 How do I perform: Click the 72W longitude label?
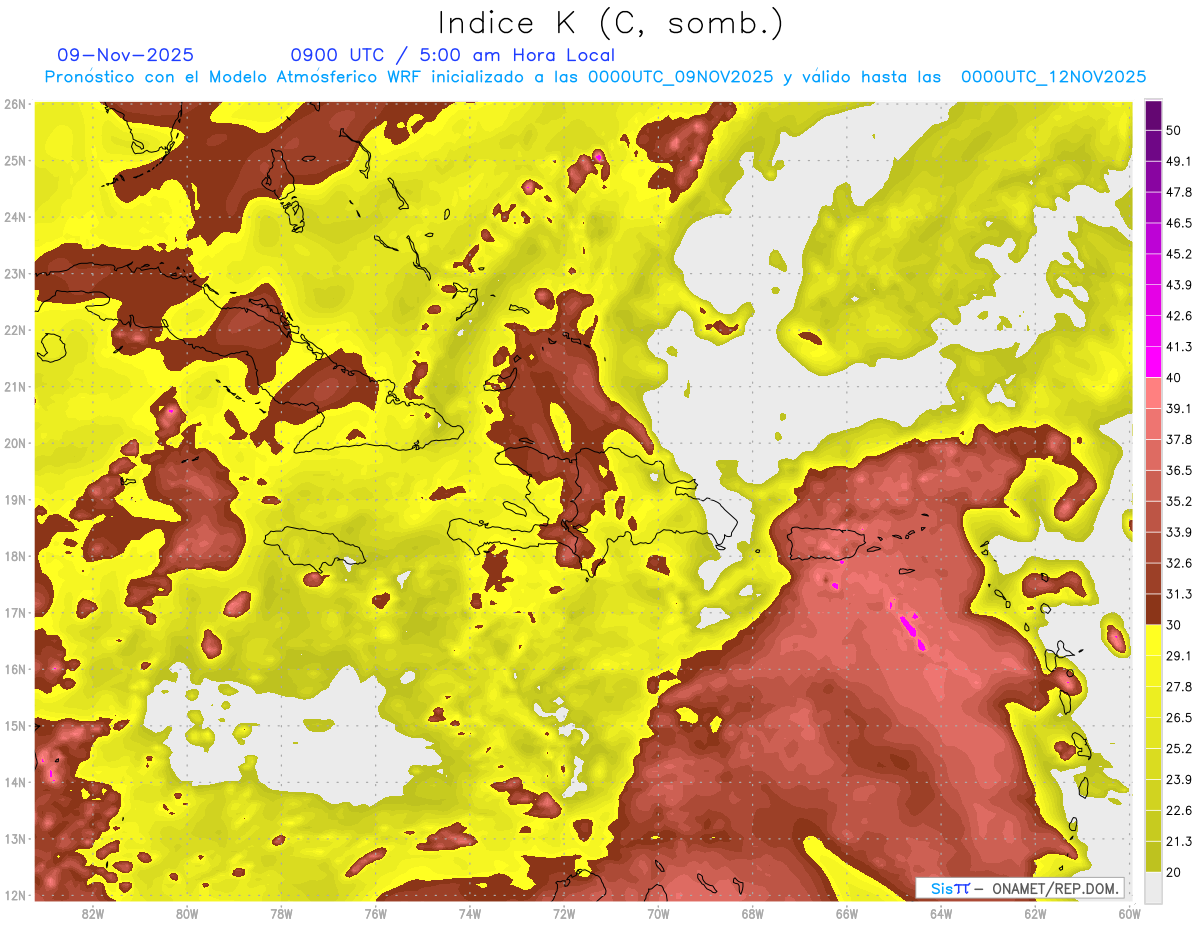[564, 913]
